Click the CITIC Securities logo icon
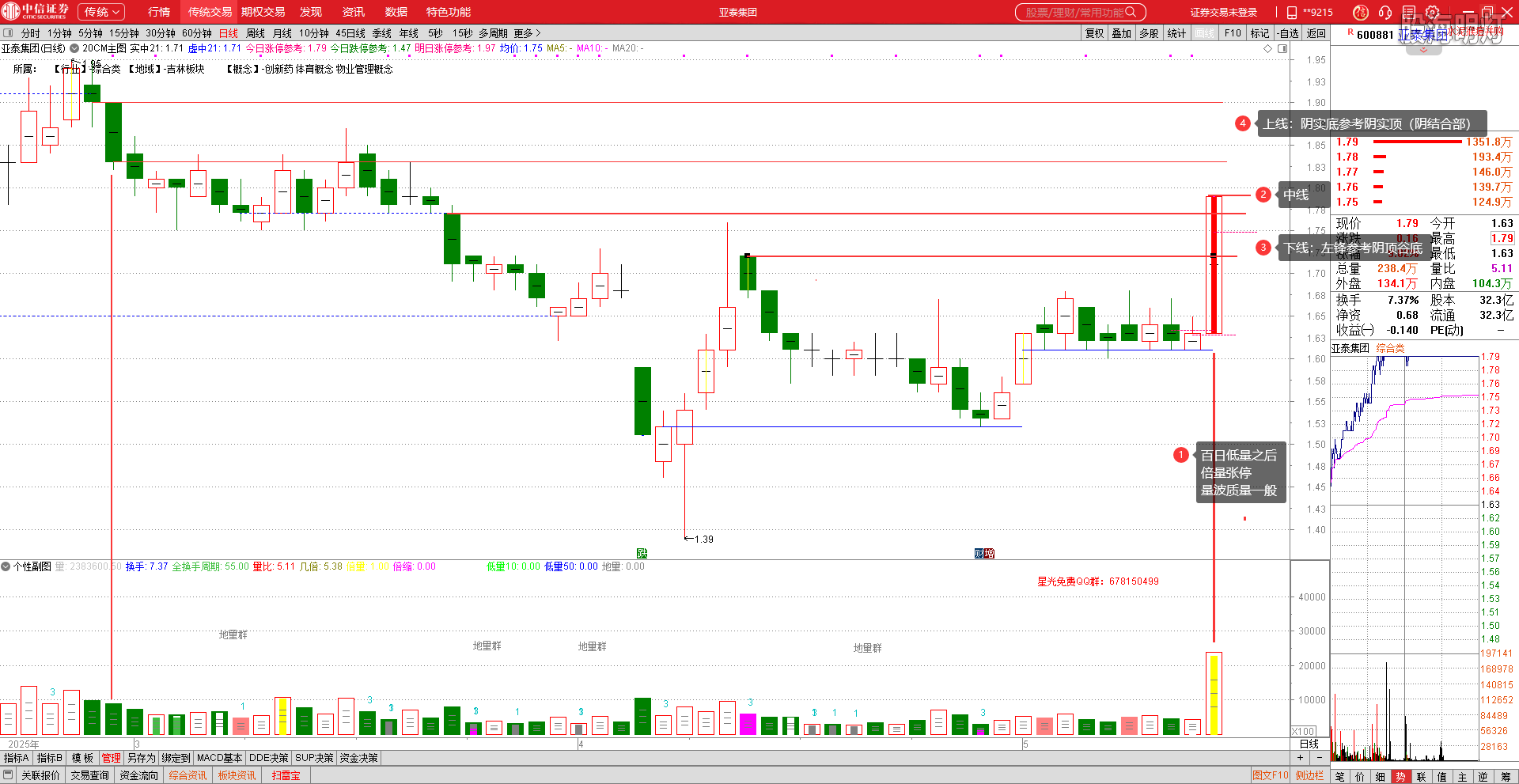 pos(12,11)
